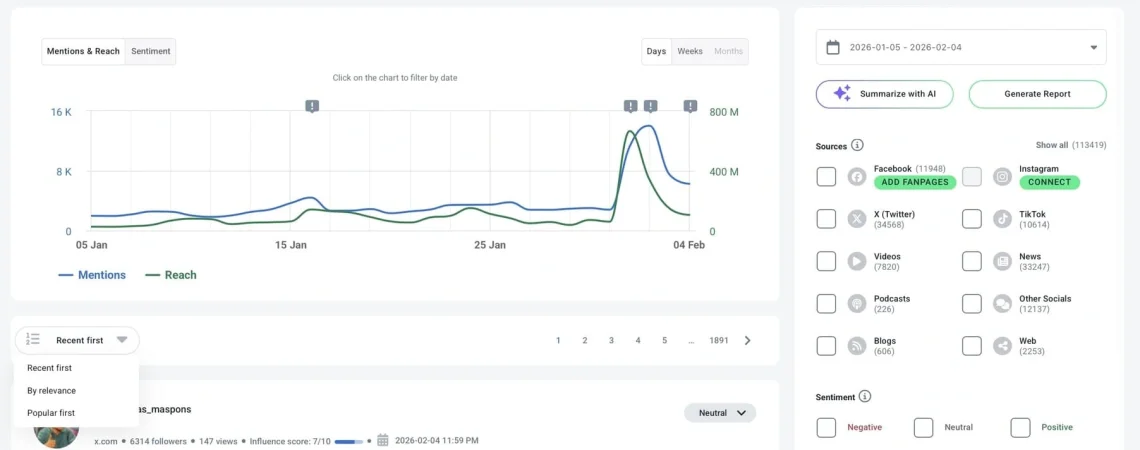The height and width of the screenshot is (450, 1140).
Task: Open the date range dropdown
Action: (x=1094, y=47)
